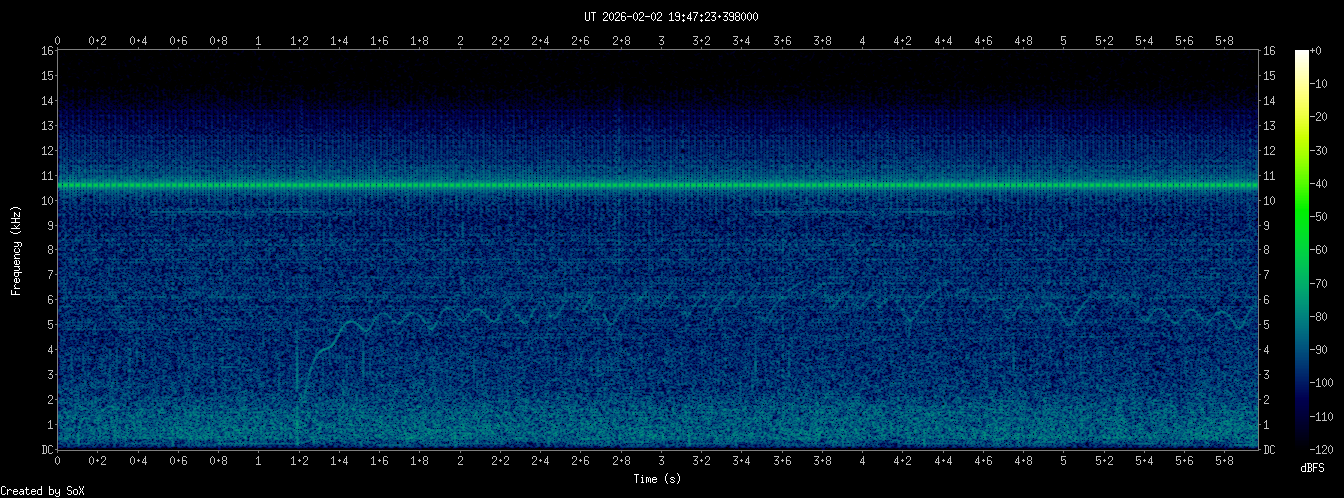Click the 1.2 s tick on the top time axis
Viewport: 1344px width, 498px height.
[x=299, y=41]
